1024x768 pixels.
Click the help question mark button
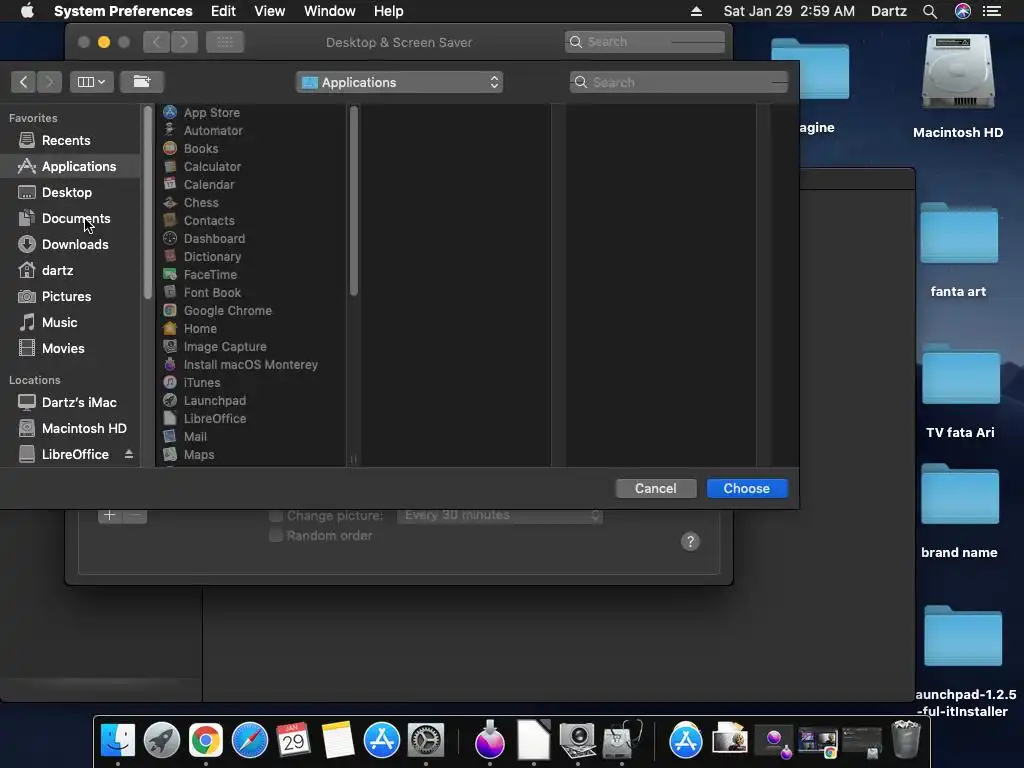tap(690, 541)
